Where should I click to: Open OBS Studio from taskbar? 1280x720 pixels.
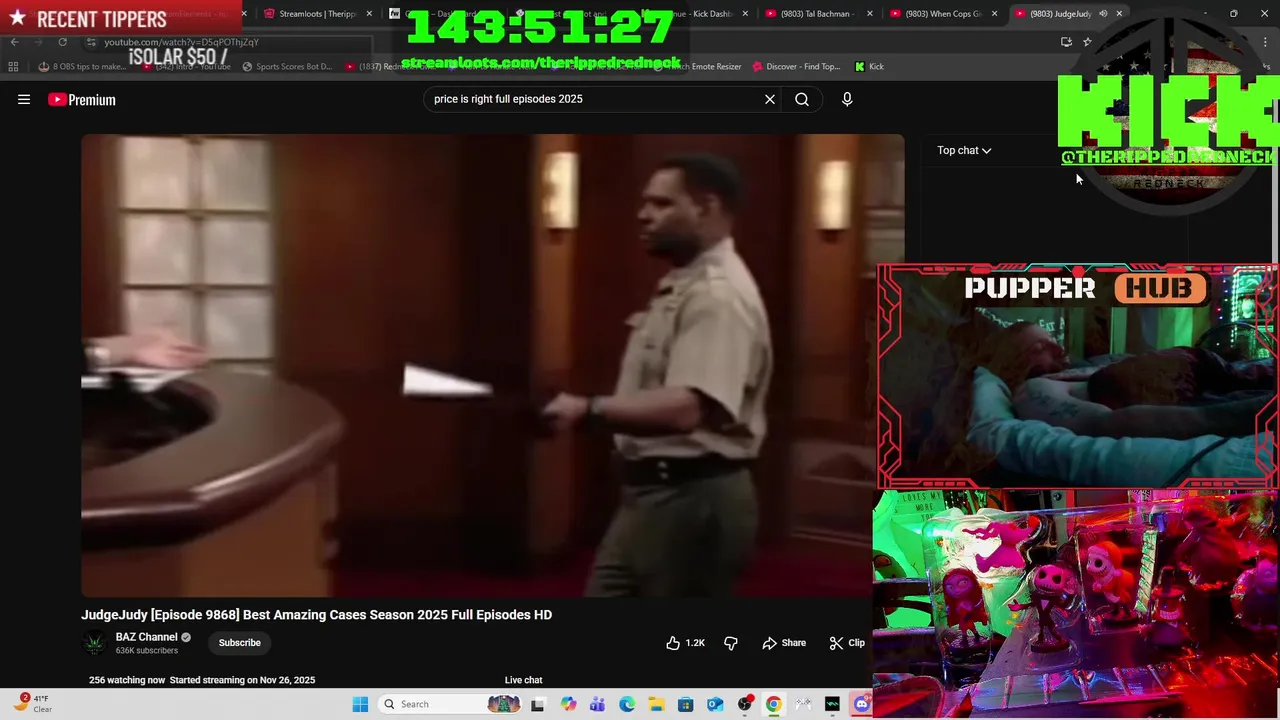pos(744,704)
